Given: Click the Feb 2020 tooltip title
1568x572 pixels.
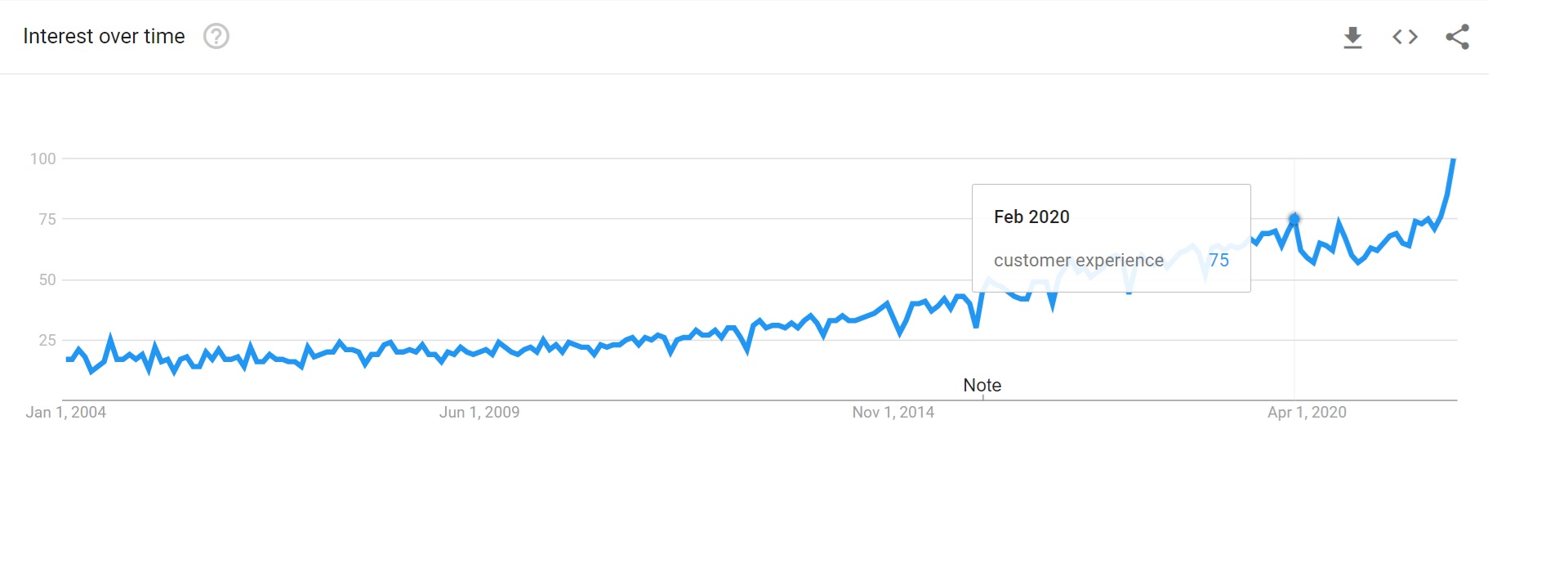Looking at the screenshot, I should click(x=1031, y=217).
